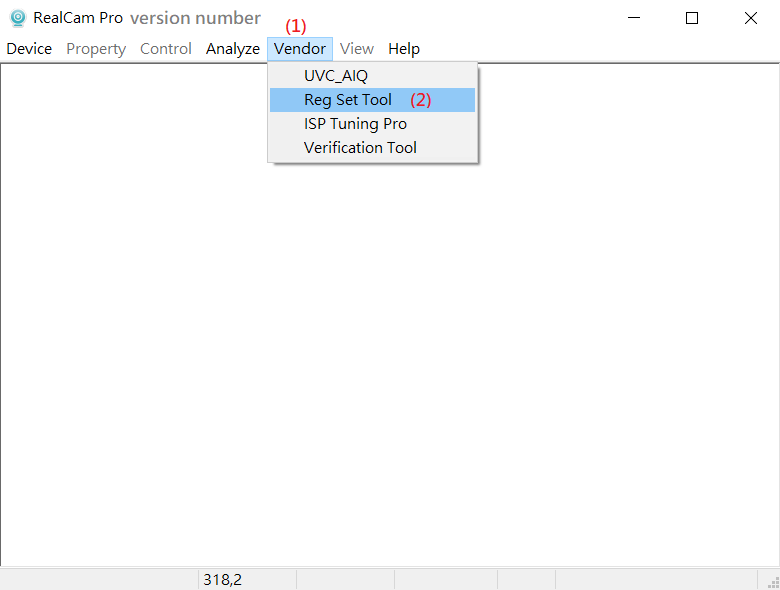Click the RealCam Pro webcam app icon
This screenshot has height=590, width=780.
point(18,18)
